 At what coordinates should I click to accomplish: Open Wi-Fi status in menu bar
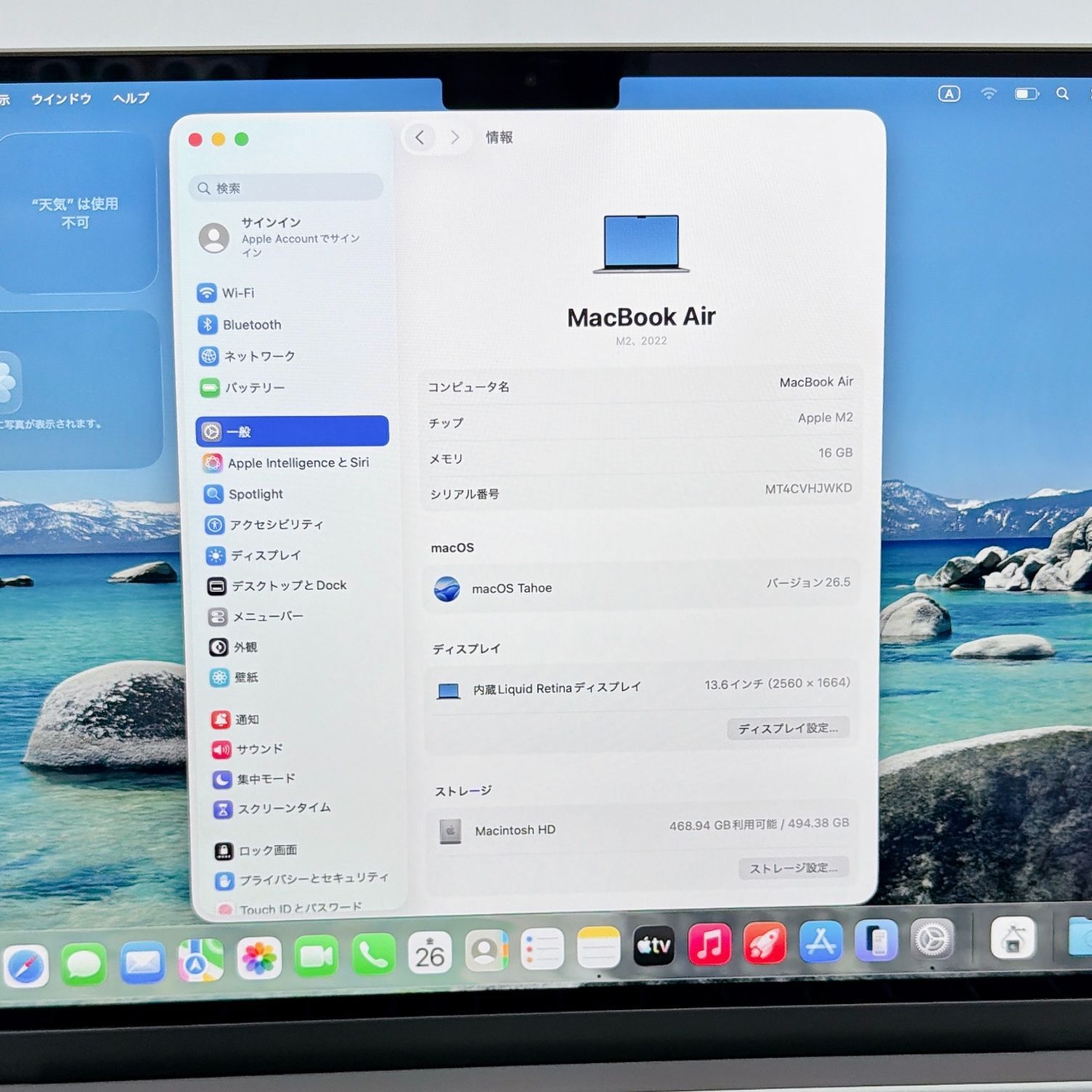tap(988, 93)
